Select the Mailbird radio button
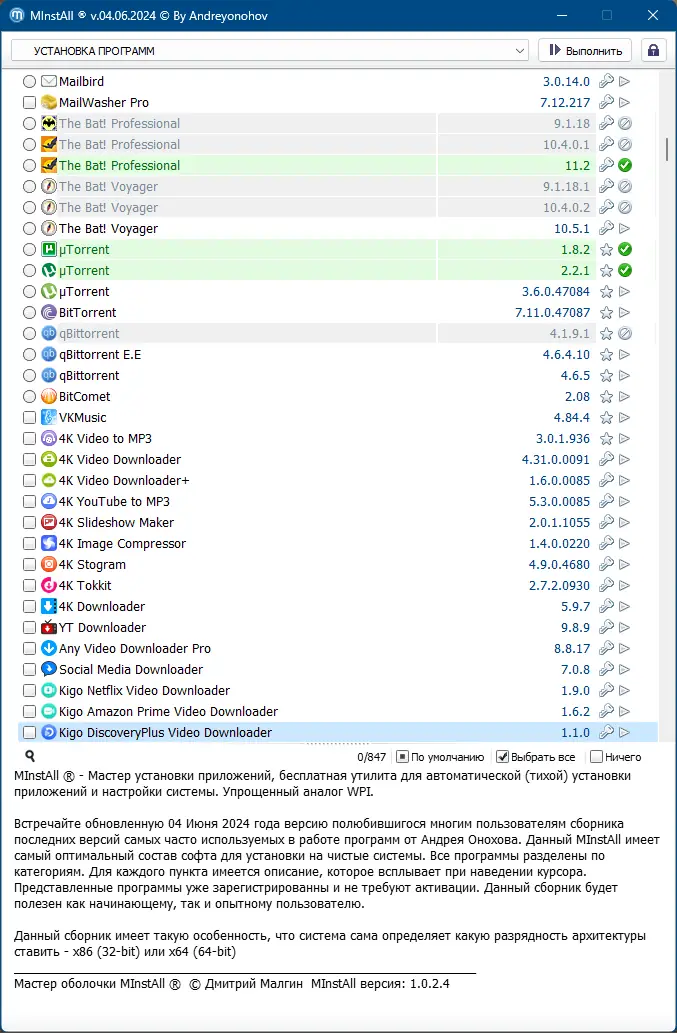The image size is (677, 1033). click(29, 82)
